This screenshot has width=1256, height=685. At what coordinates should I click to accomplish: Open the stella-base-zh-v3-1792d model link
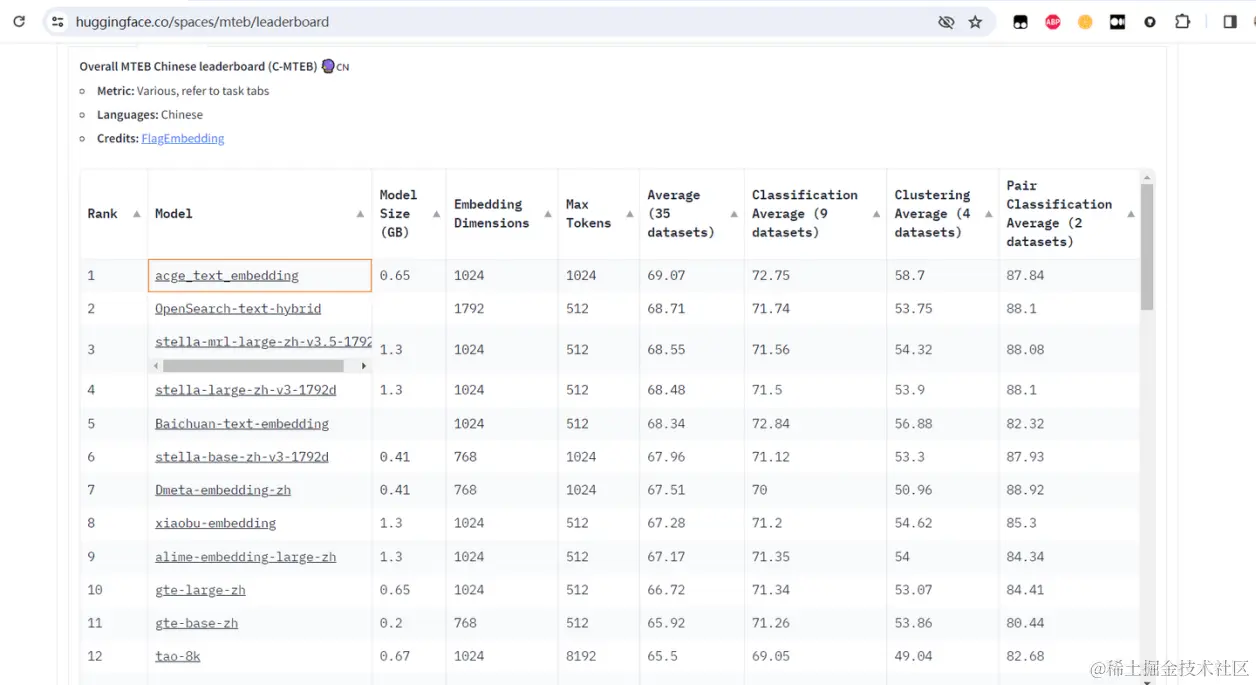[x=242, y=457]
